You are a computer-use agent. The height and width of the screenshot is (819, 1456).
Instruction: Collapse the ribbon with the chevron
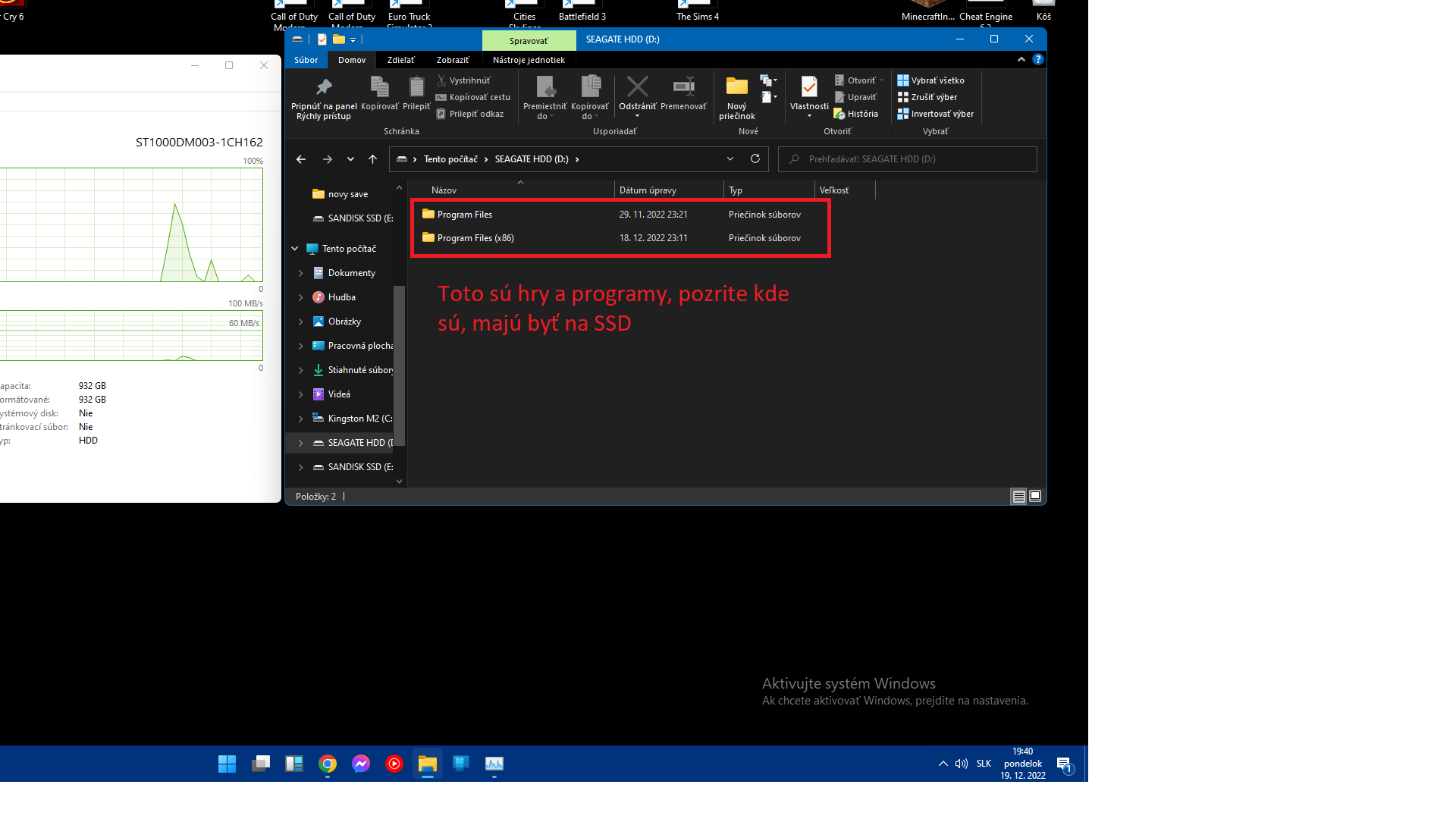[x=1021, y=59]
